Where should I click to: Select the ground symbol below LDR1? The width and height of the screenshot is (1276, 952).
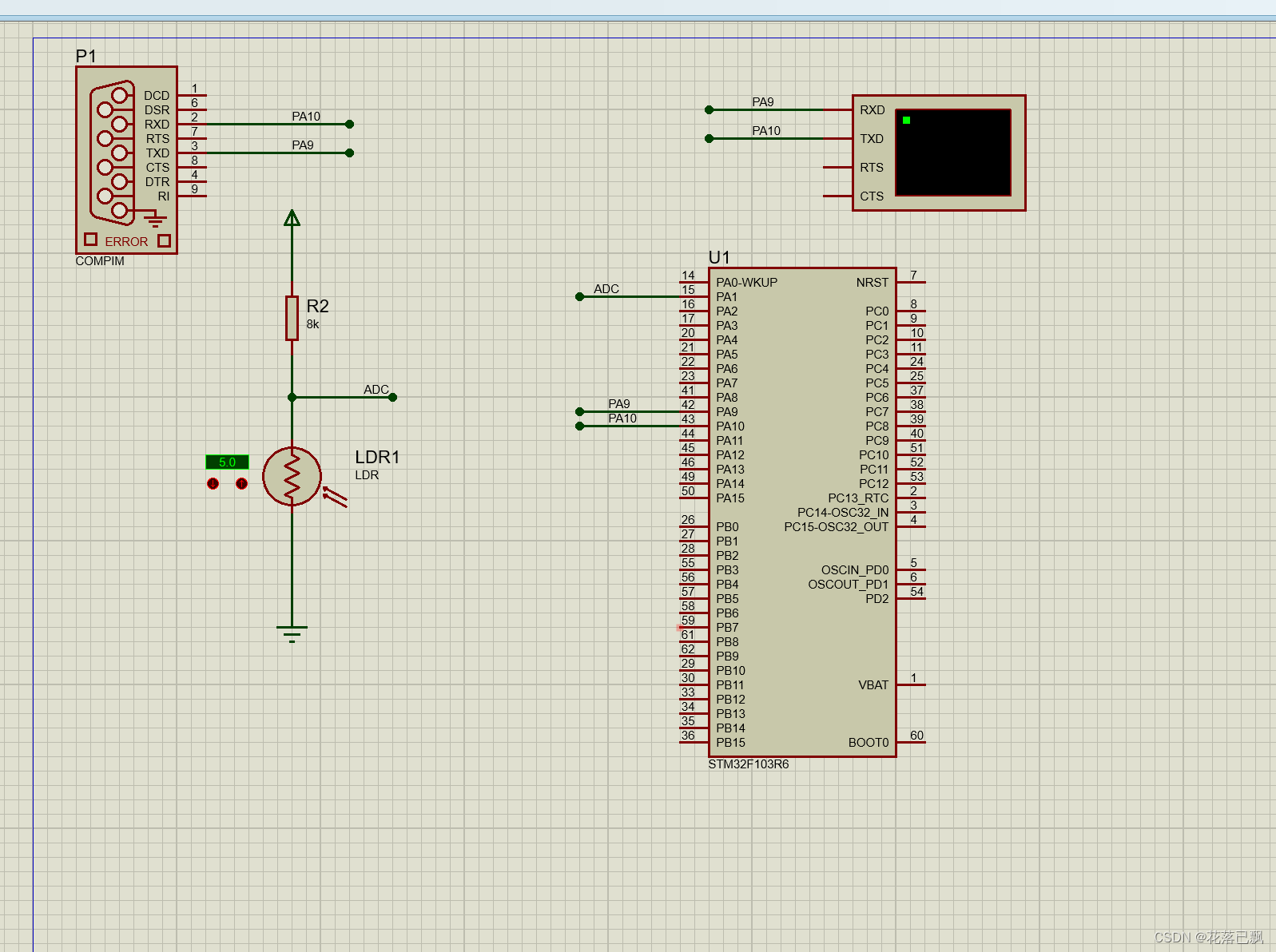pos(292,634)
